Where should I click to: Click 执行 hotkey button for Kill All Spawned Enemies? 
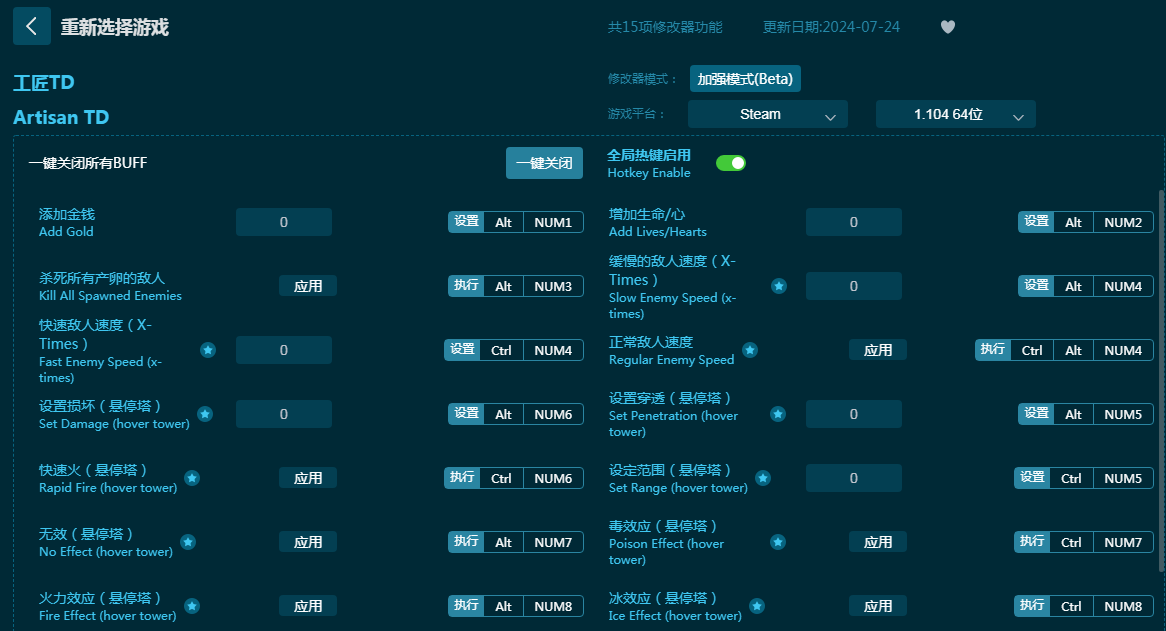tap(466, 285)
